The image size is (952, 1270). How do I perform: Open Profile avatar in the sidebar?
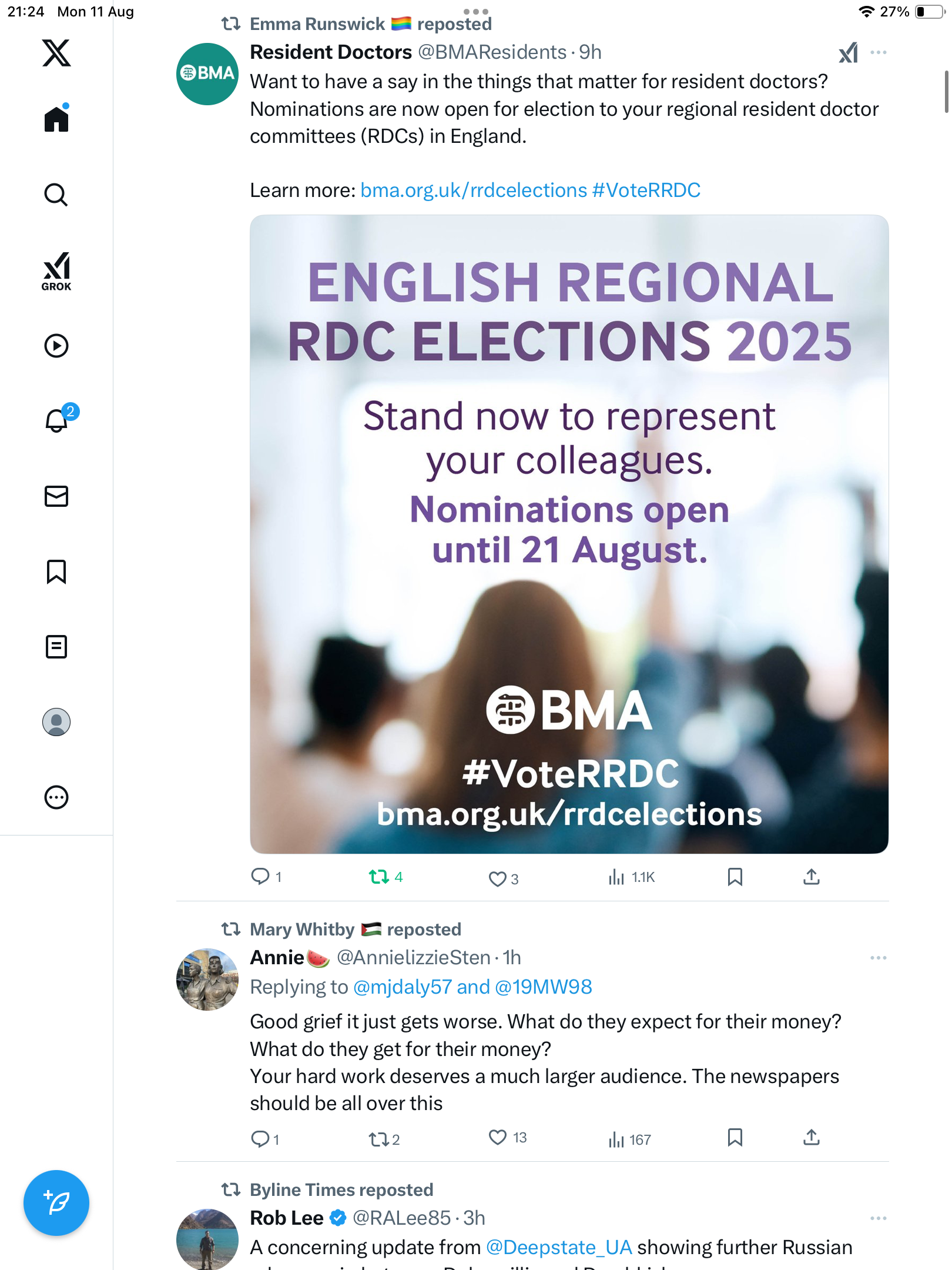(x=56, y=722)
